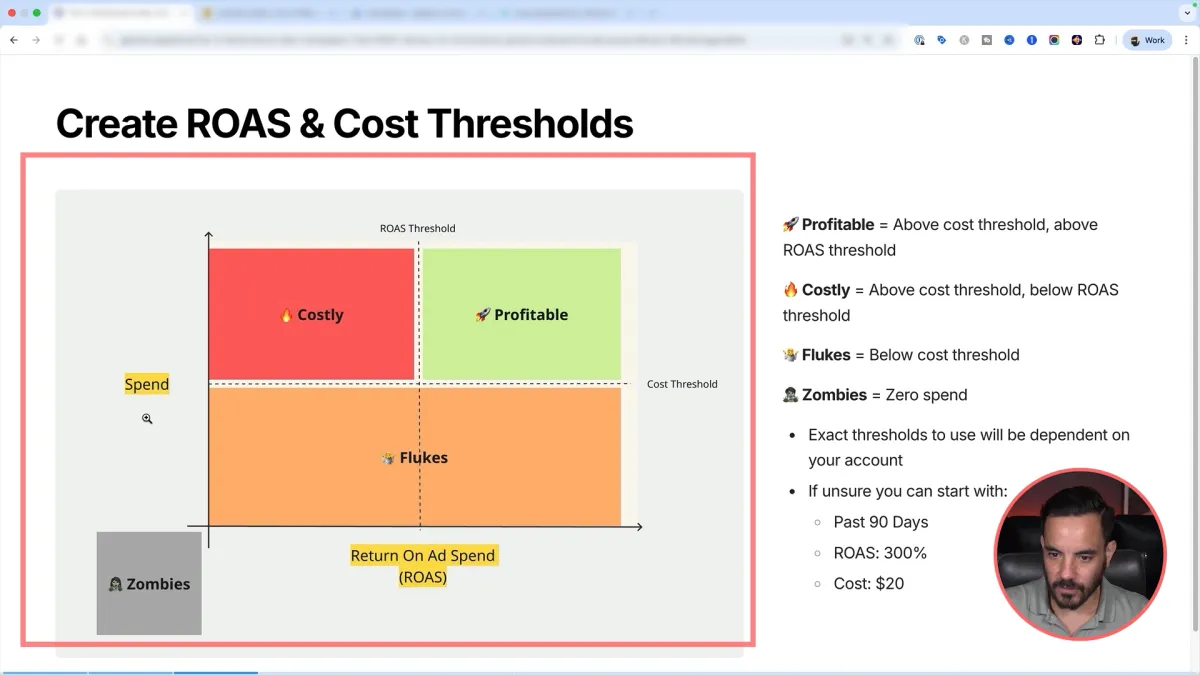Go back with the browser back arrow

(14, 40)
